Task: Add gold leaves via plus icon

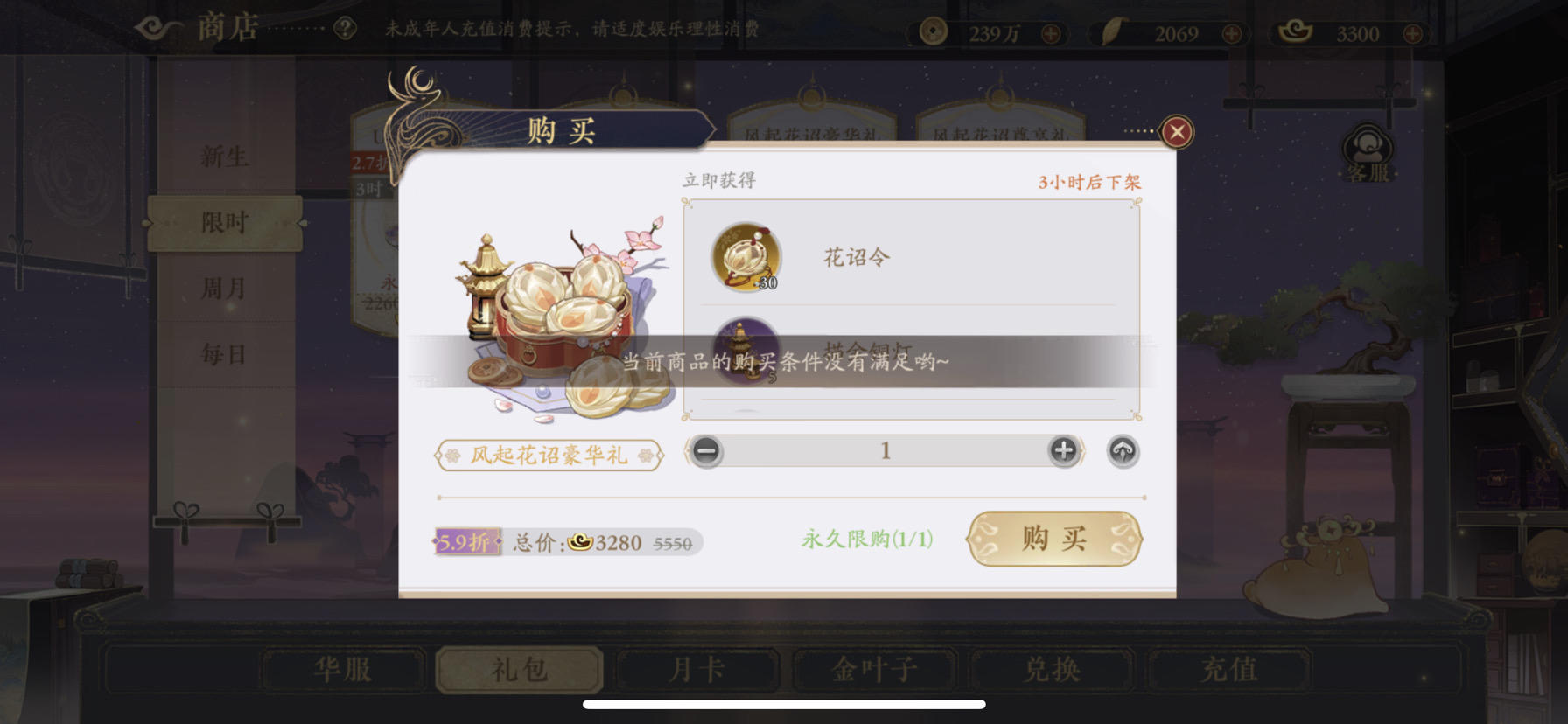Action: [x=1231, y=34]
